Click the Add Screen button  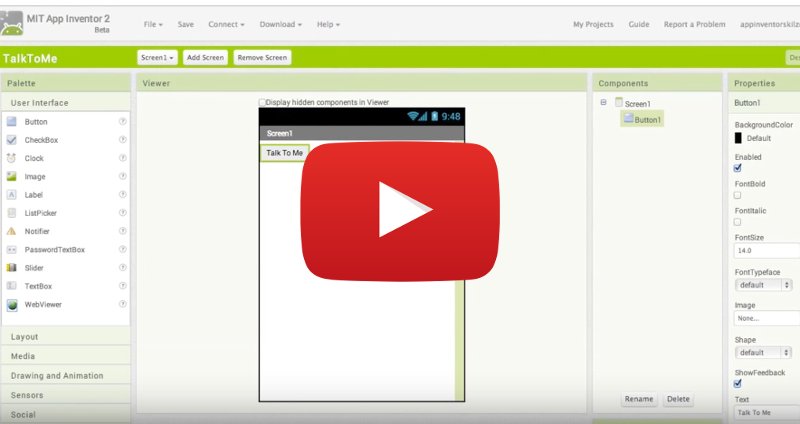tap(205, 58)
